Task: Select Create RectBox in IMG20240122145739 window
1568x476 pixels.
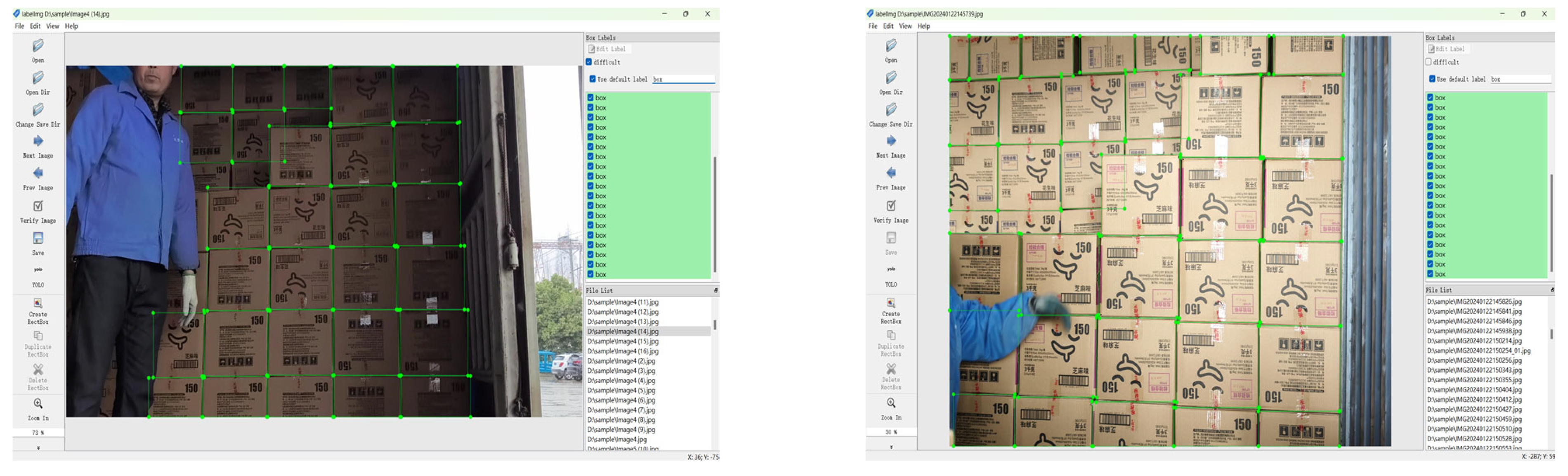Action: [891, 303]
